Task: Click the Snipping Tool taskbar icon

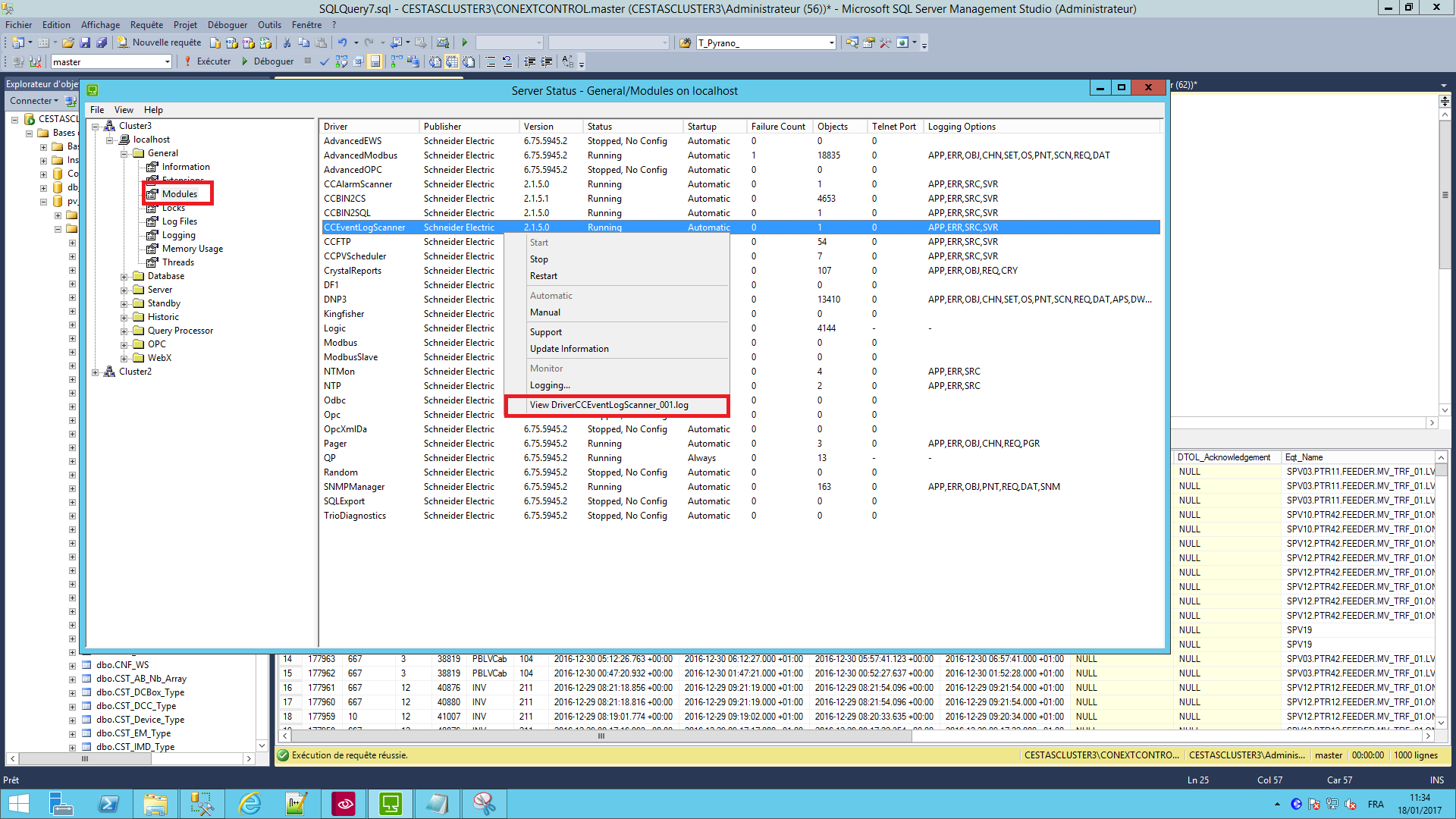Action: tap(484, 804)
